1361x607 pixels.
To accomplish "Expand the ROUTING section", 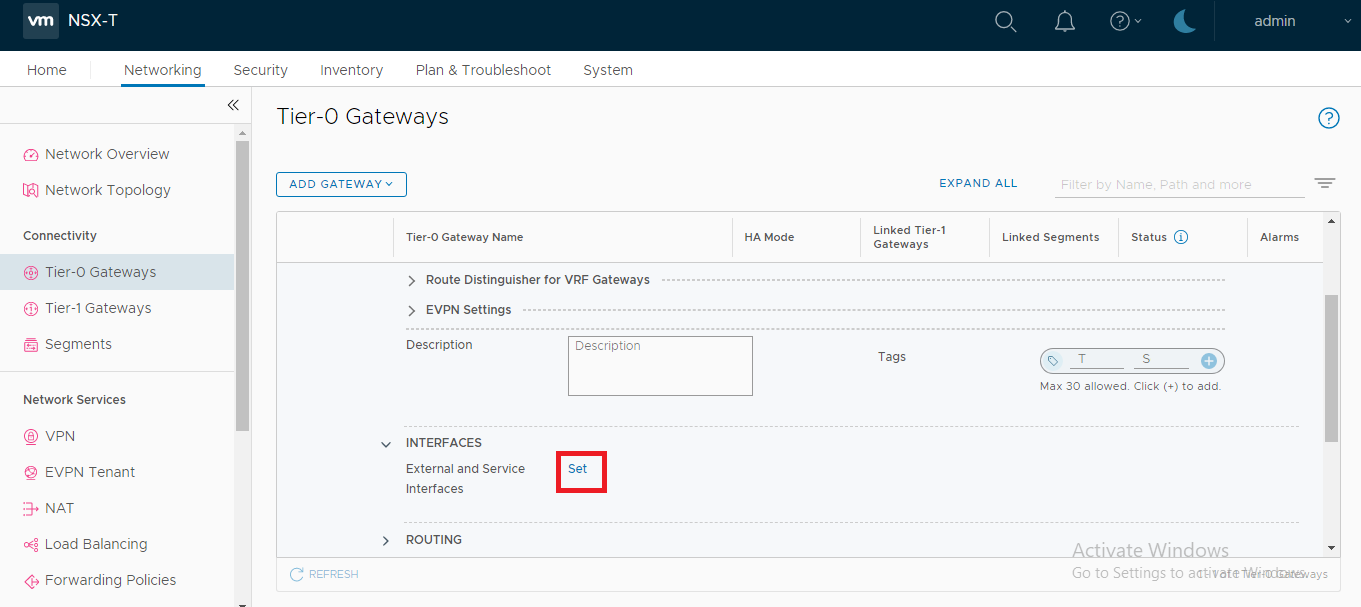I will tap(386, 541).
